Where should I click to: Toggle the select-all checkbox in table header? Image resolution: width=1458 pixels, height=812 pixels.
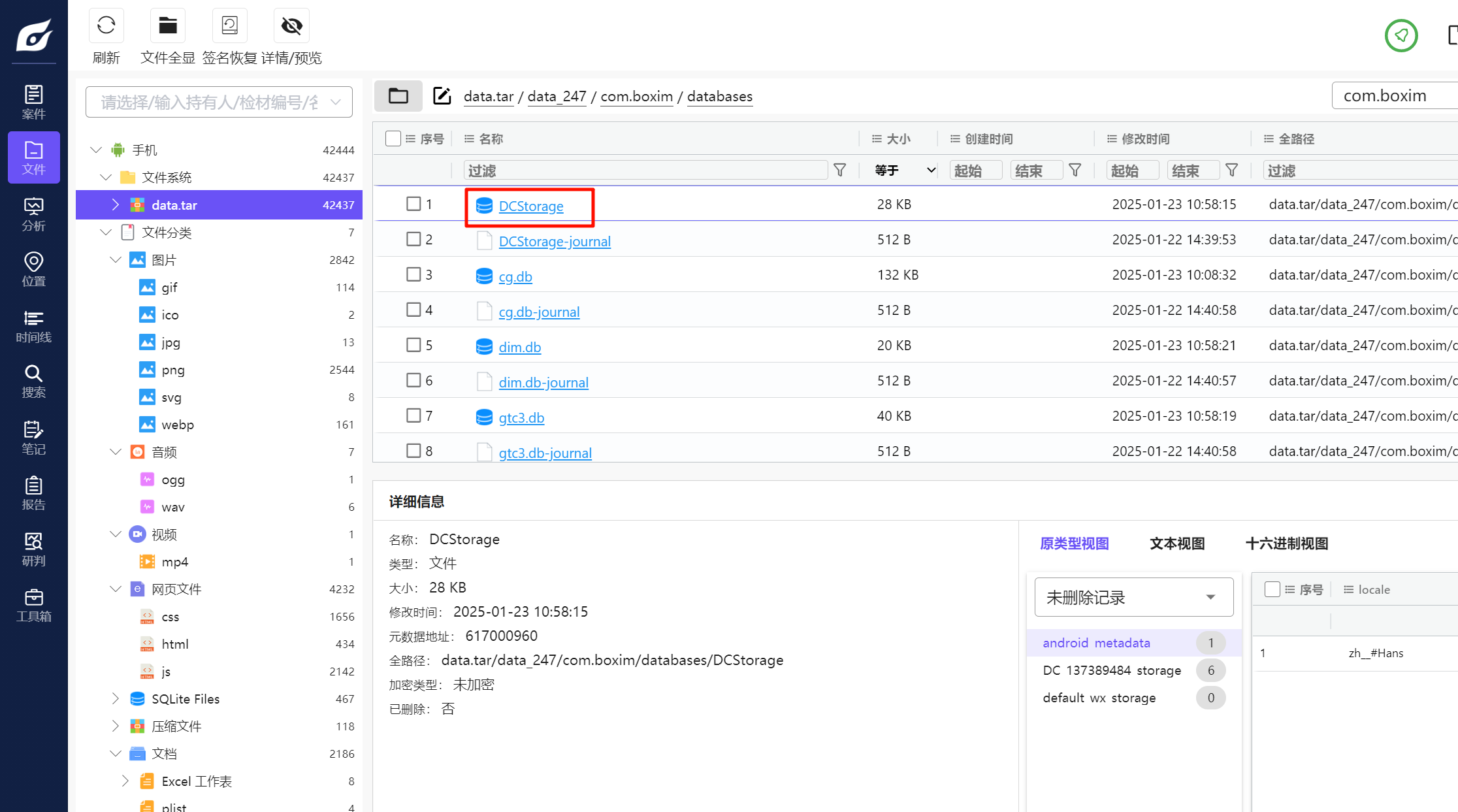(393, 138)
